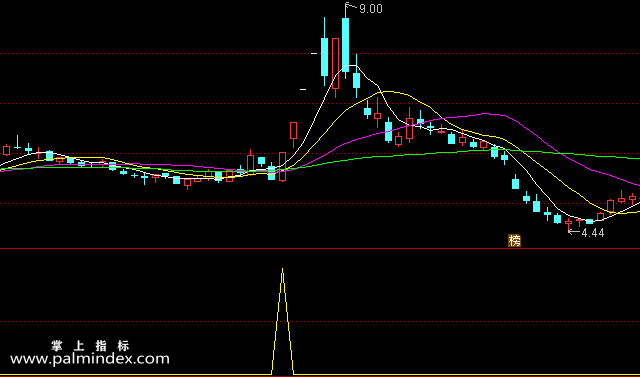
Task: Click the lowest red candlestick at 4.44
Action: 569,223
